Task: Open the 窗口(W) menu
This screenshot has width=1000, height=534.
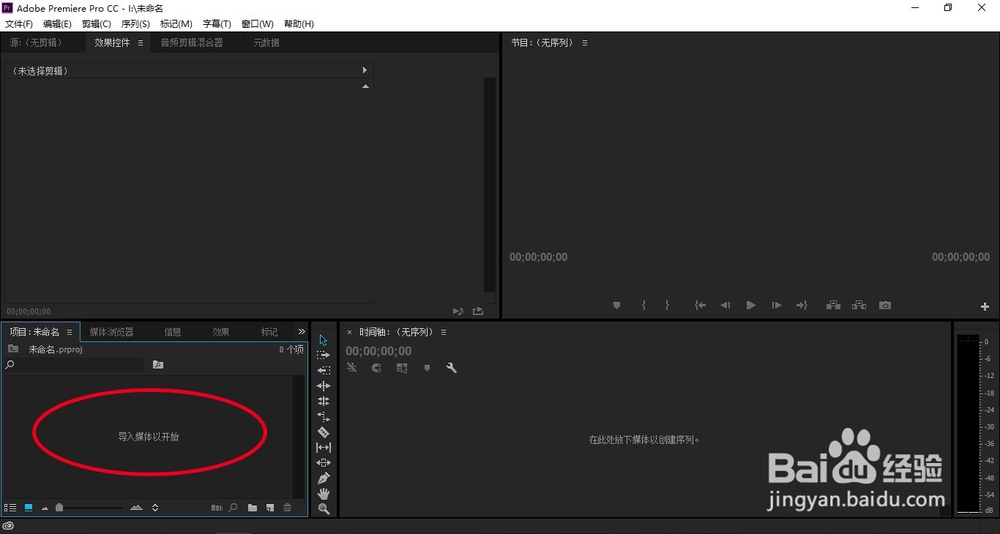Action: 257,24
